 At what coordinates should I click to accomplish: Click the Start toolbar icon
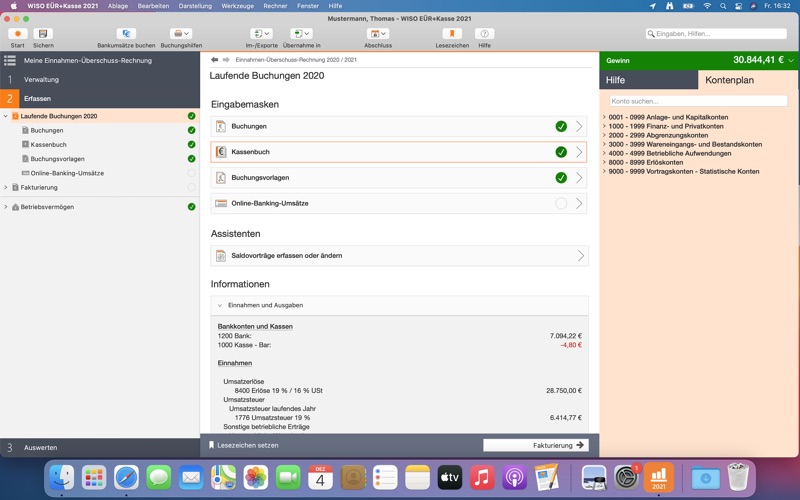point(17,34)
